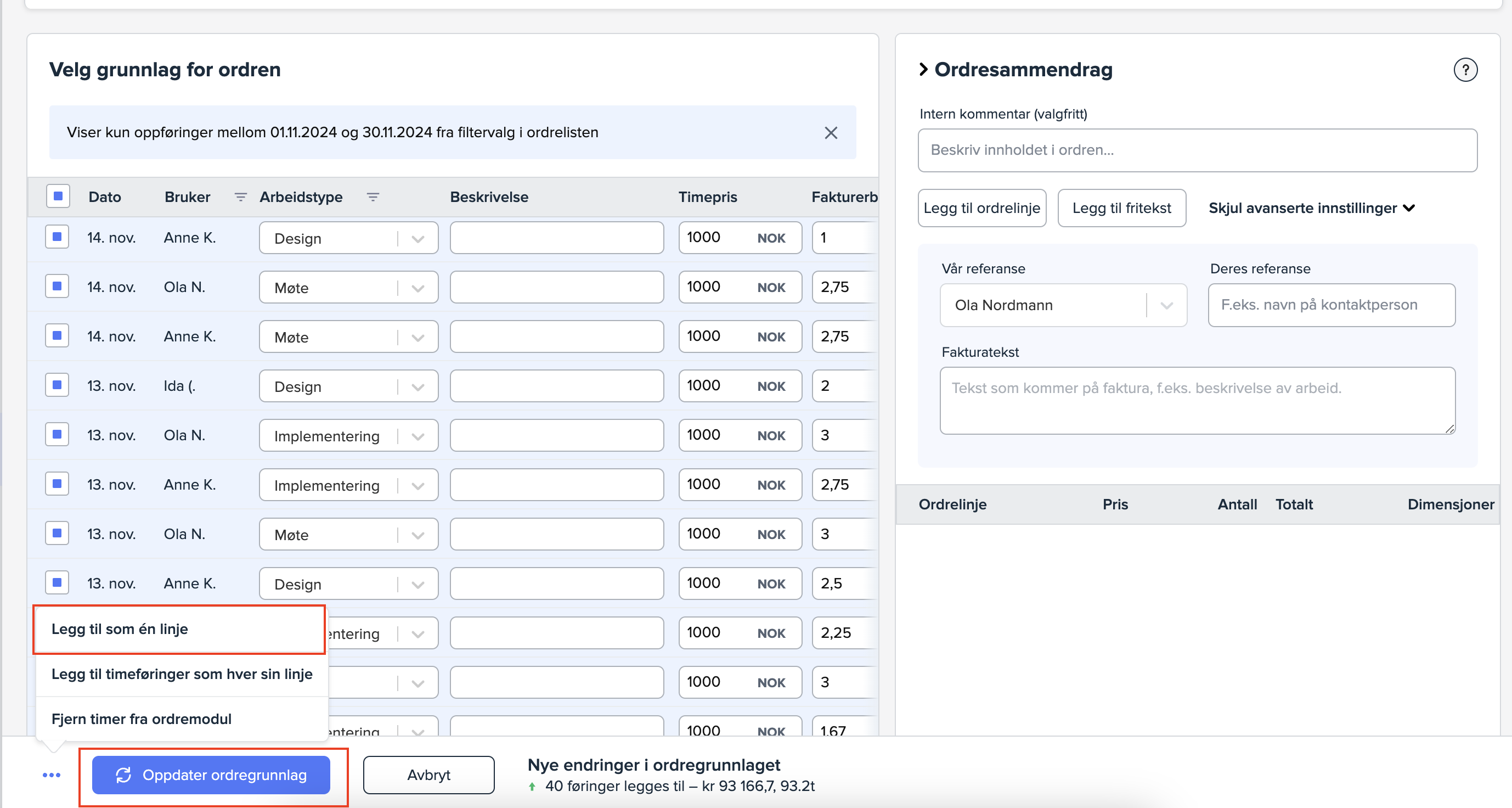Image resolution: width=1512 pixels, height=808 pixels.
Task: Open the Arbeidstype column filter icon
Action: (x=373, y=197)
